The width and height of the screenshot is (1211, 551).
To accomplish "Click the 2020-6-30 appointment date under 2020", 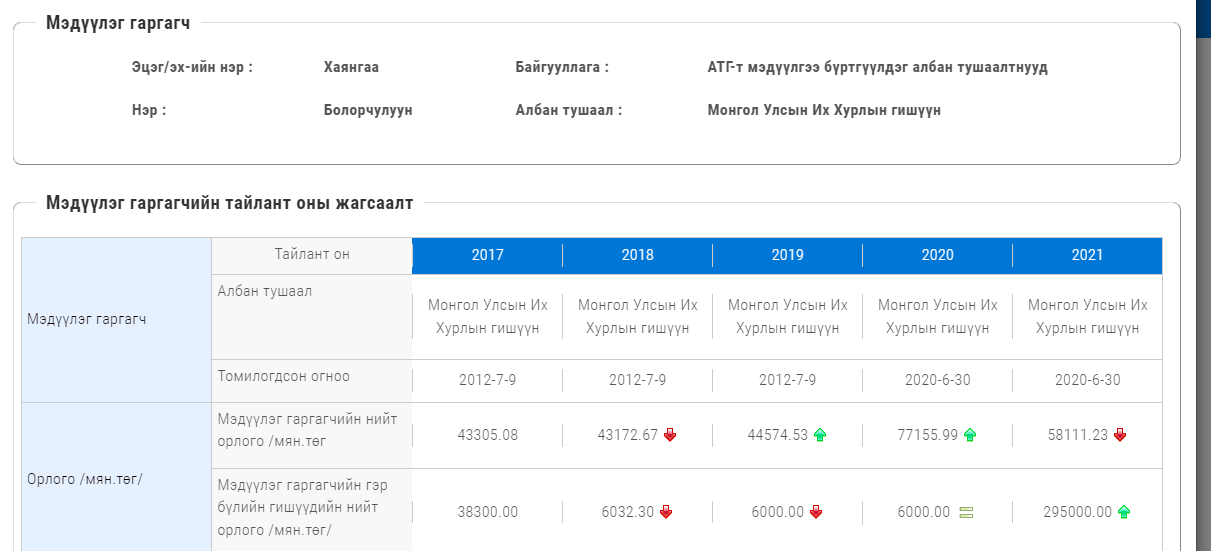I will click(937, 380).
